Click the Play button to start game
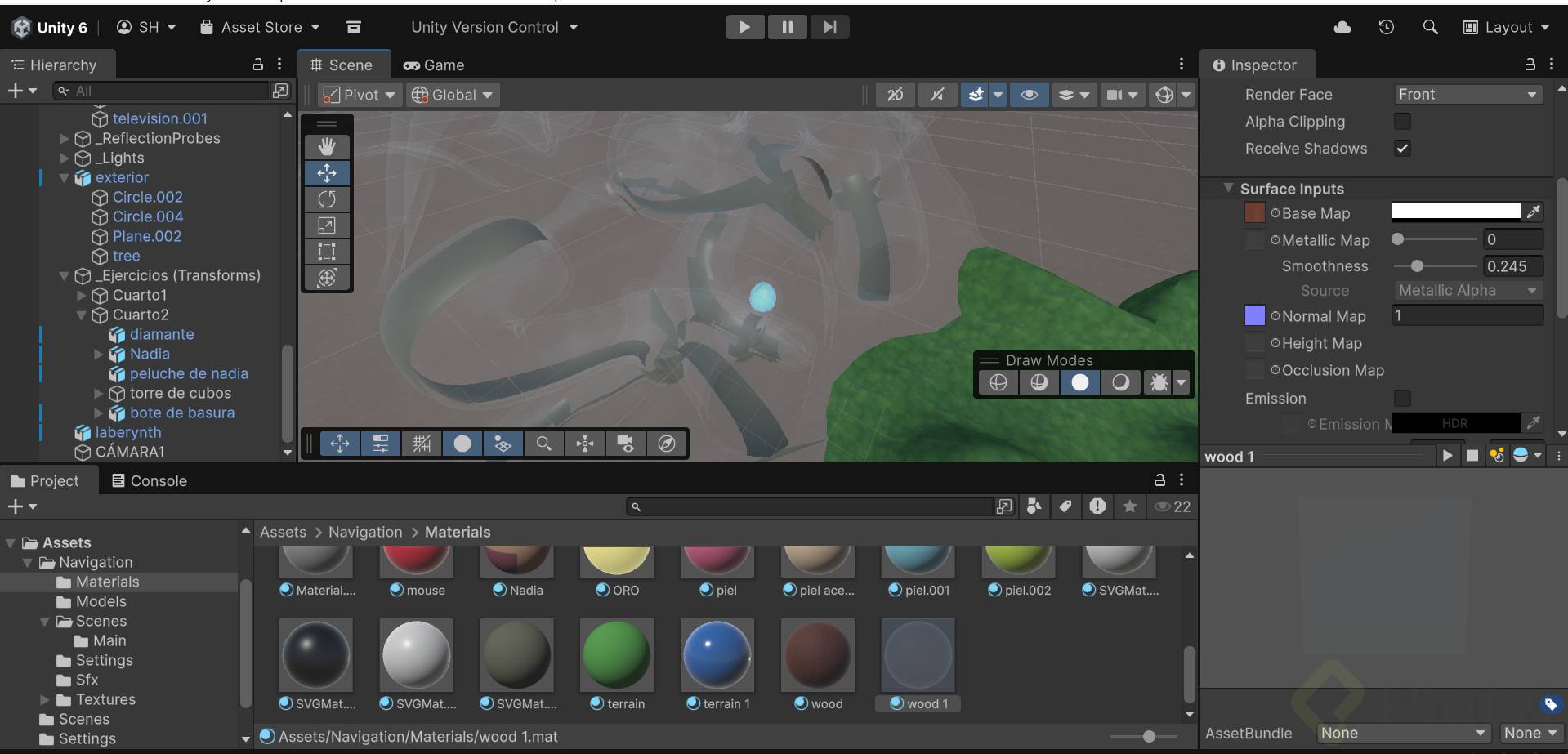Screen dimensions: 1568x754 tap(744, 27)
